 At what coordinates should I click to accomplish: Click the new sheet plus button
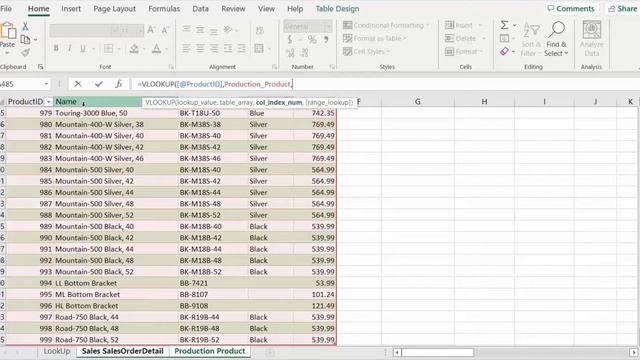tap(269, 351)
